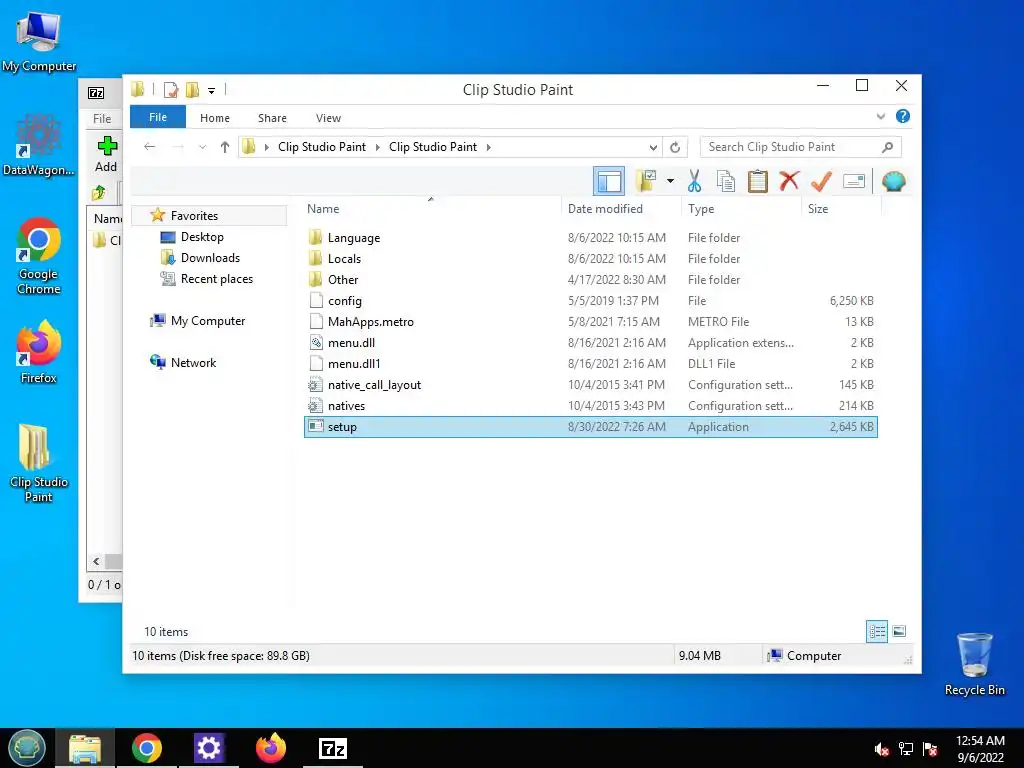Click the Search Clip Studio Paint field
Viewport: 1024px width, 768px height.
pyautogui.click(x=800, y=147)
